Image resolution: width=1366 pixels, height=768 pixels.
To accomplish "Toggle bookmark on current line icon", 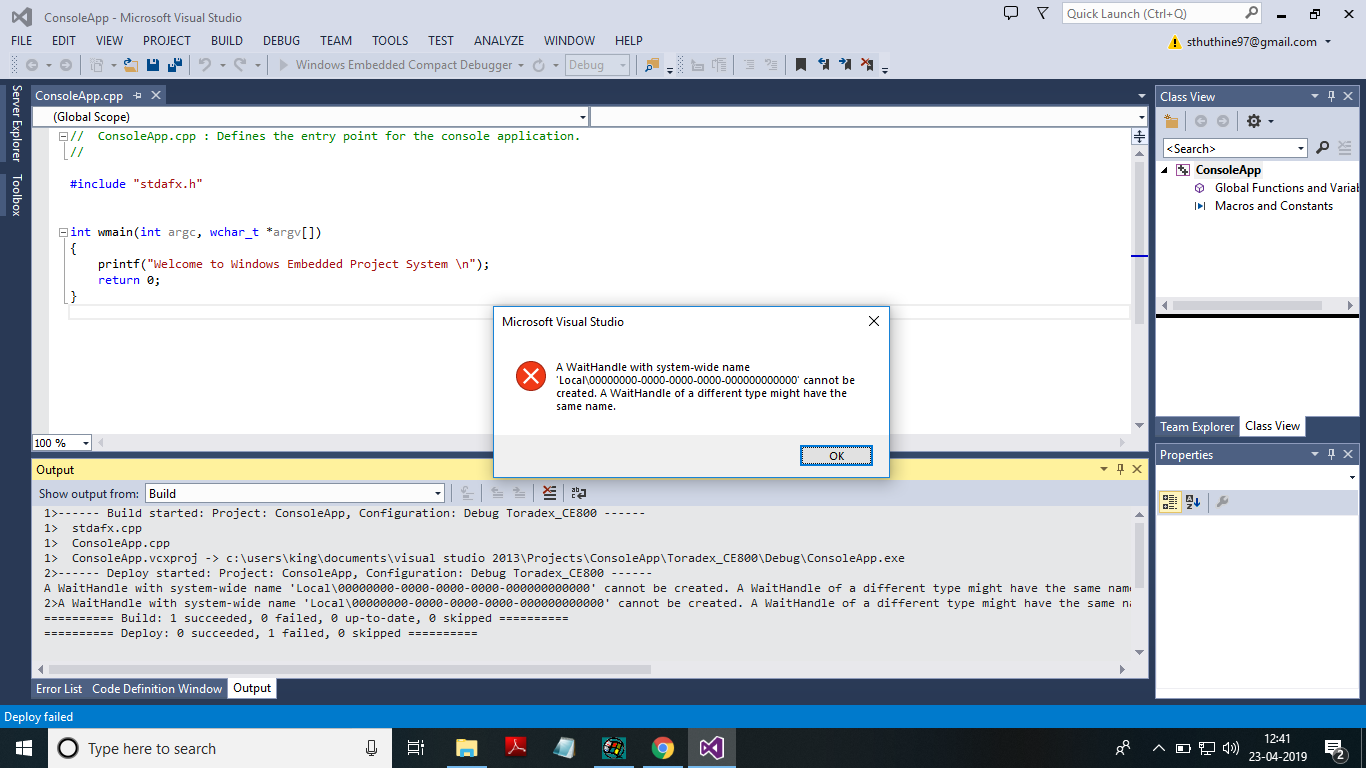I will 801,65.
